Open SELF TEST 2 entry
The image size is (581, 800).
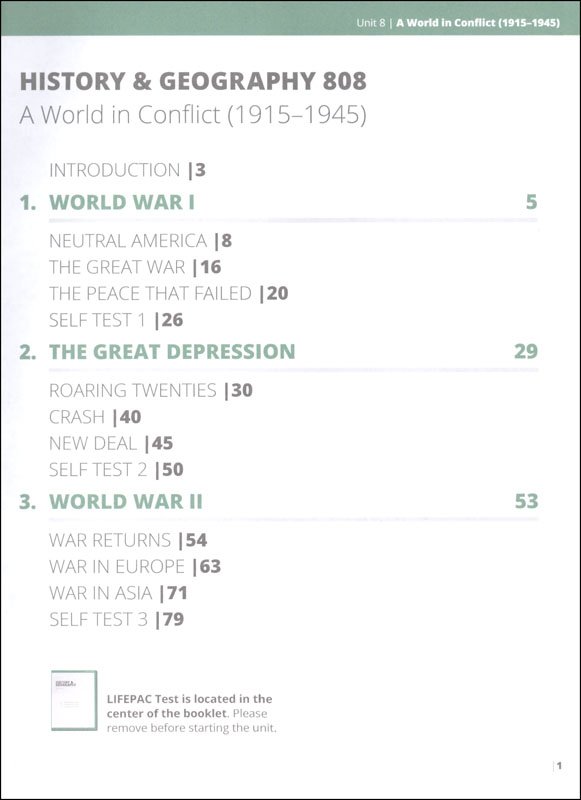116,470
